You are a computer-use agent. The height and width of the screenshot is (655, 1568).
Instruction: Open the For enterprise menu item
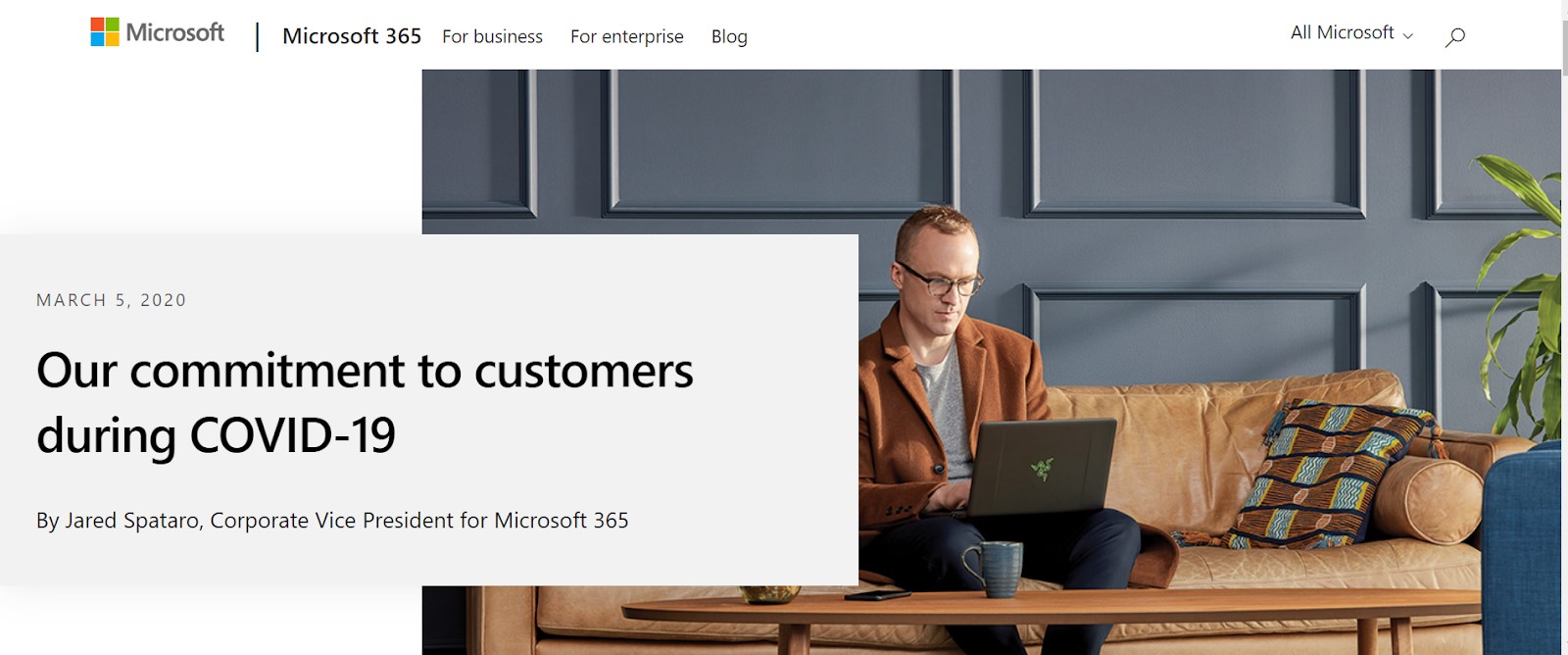pyautogui.click(x=626, y=36)
